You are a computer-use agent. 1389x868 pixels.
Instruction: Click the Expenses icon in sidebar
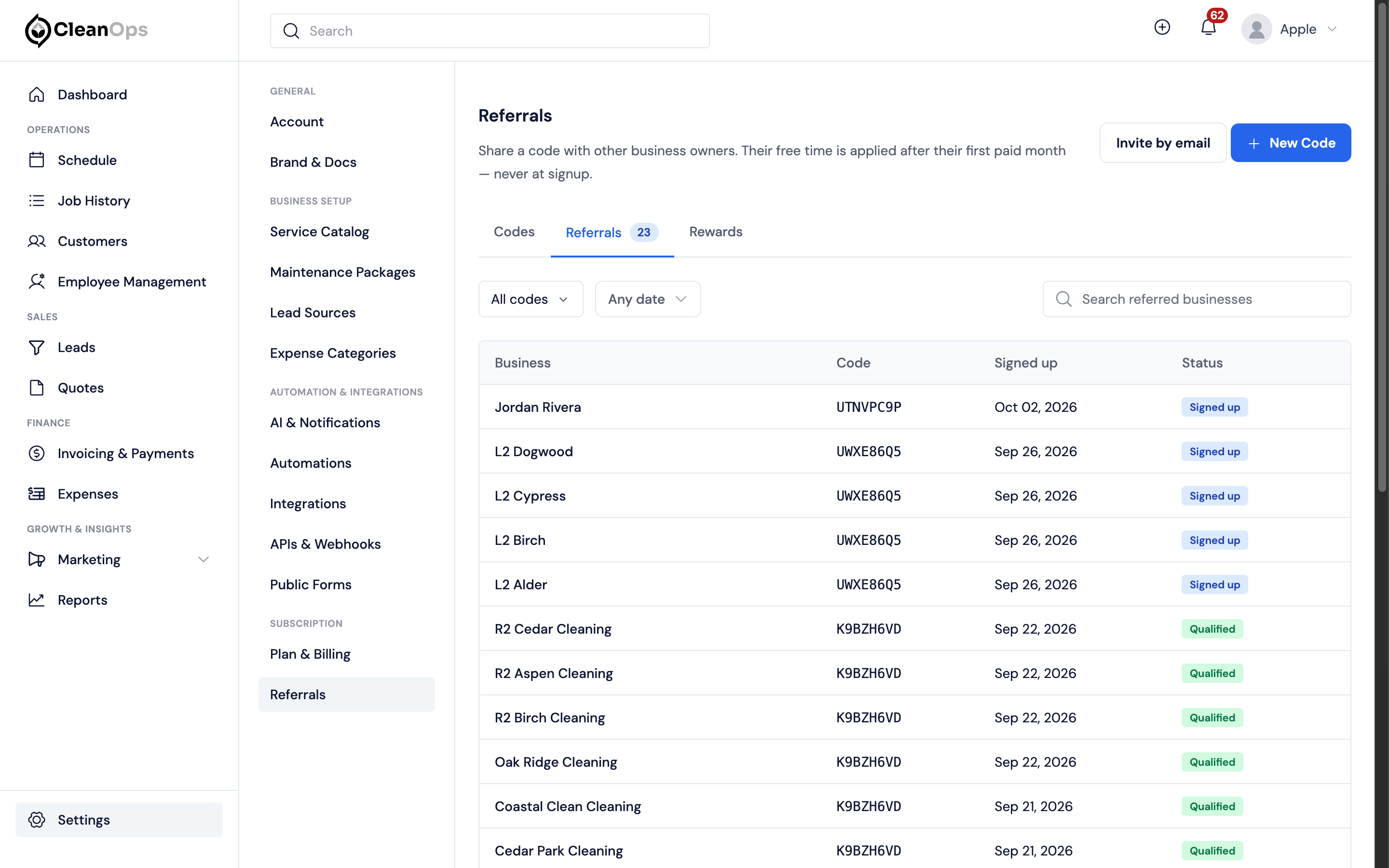pos(37,494)
